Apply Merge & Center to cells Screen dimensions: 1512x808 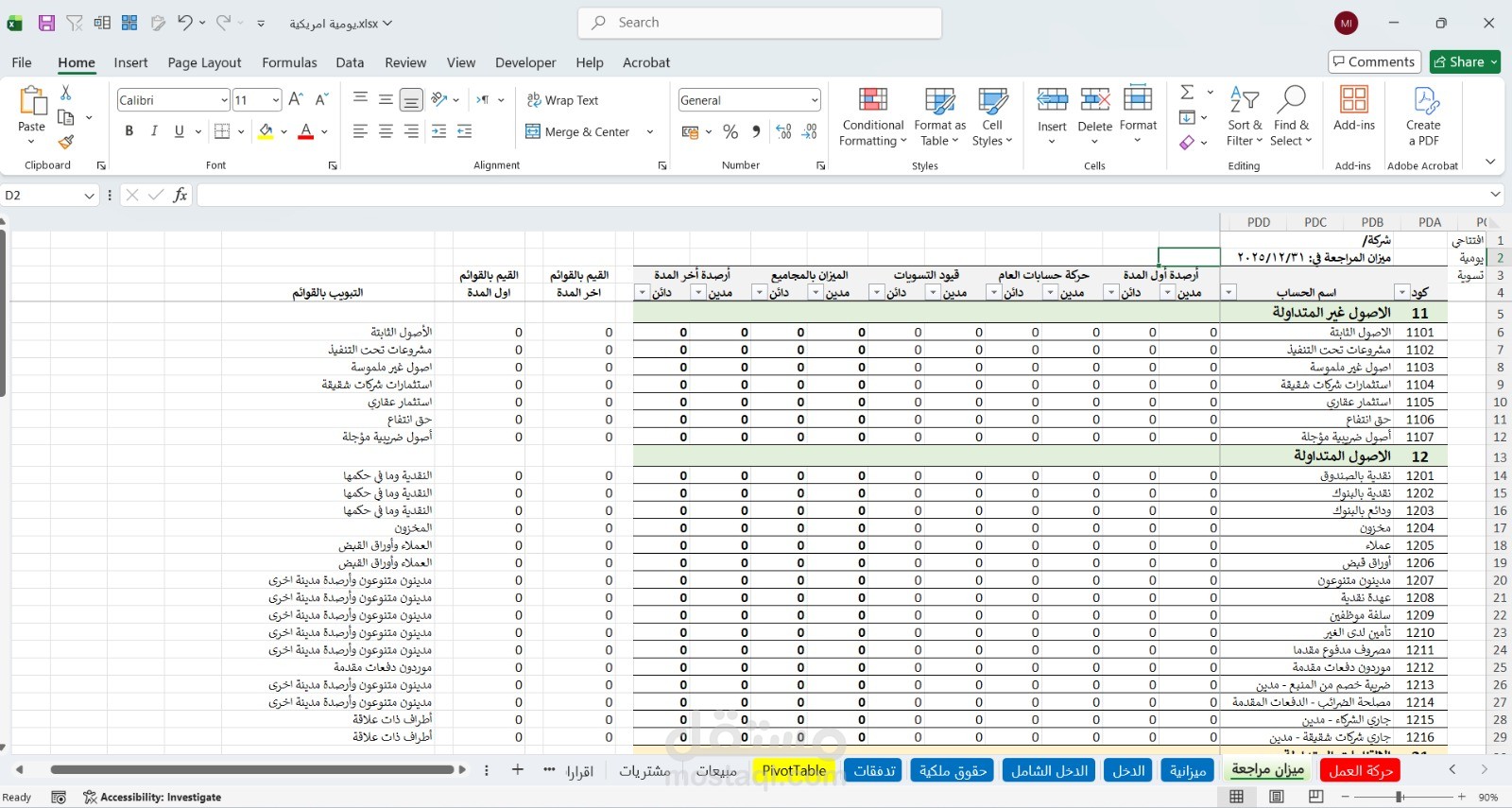coord(577,132)
